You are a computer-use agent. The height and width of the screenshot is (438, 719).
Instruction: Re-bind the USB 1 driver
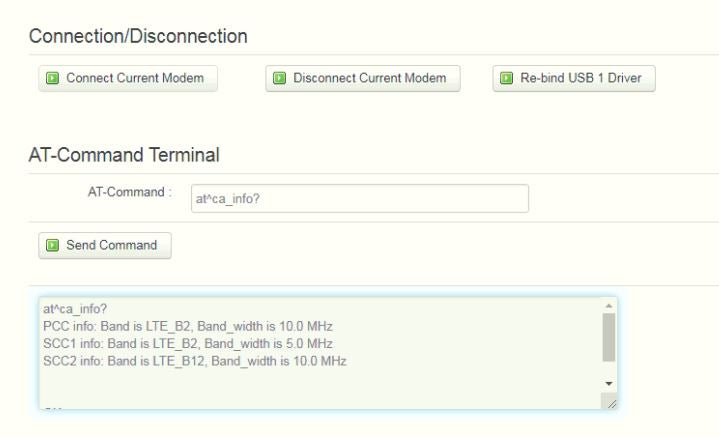click(574, 78)
